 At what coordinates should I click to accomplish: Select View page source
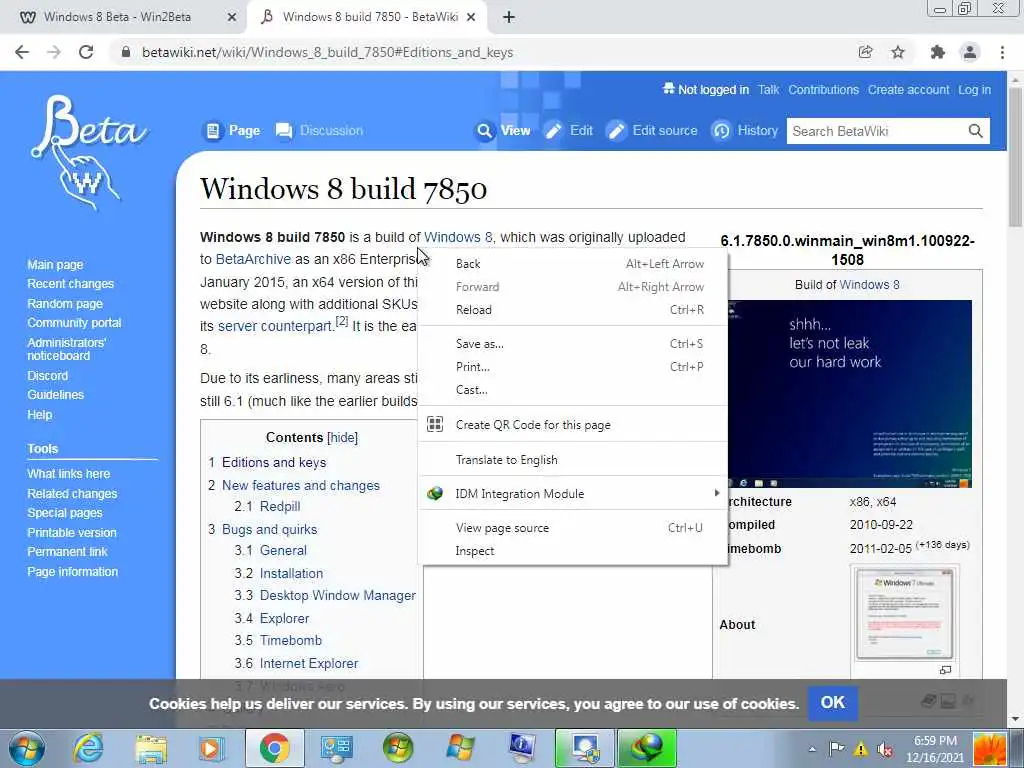[572, 528]
